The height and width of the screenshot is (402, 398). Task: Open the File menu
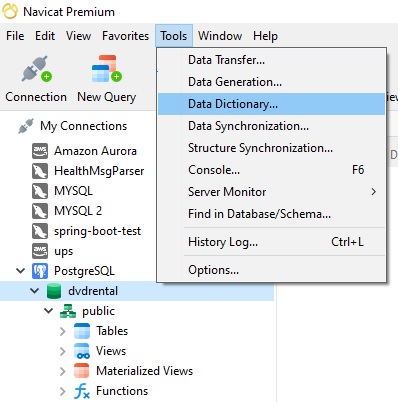pos(15,36)
